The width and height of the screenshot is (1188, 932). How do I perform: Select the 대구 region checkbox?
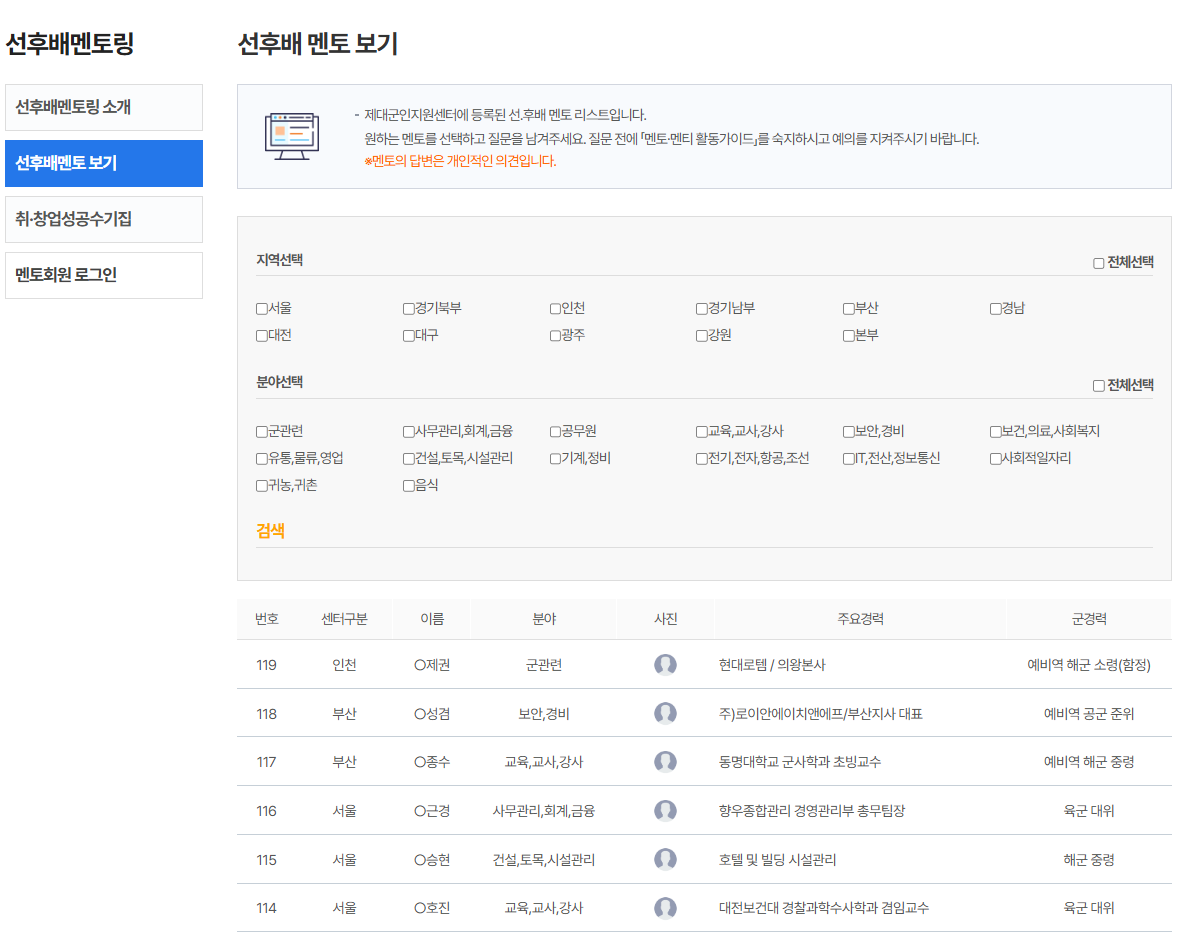pos(408,336)
